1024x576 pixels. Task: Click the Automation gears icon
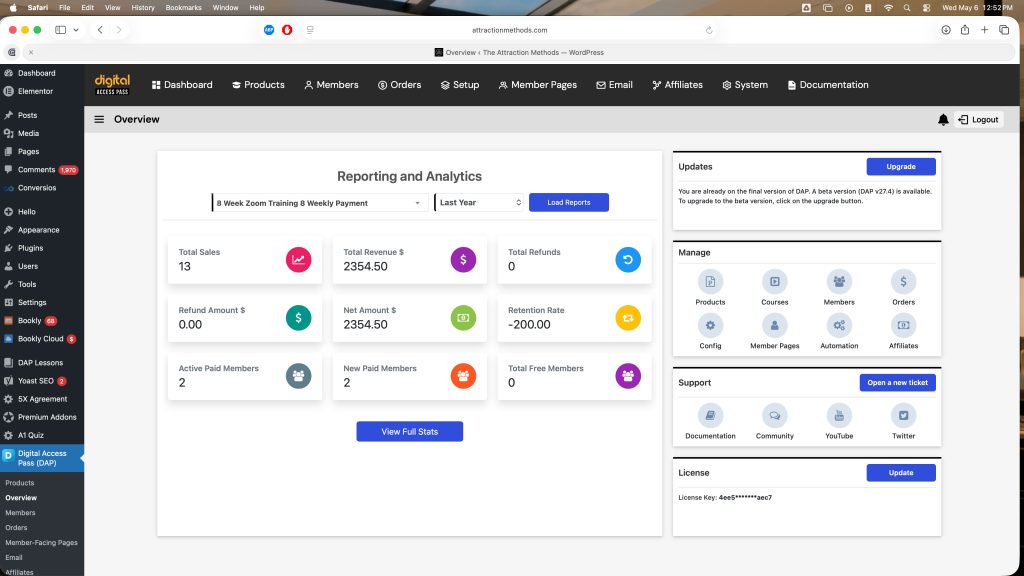coord(839,325)
